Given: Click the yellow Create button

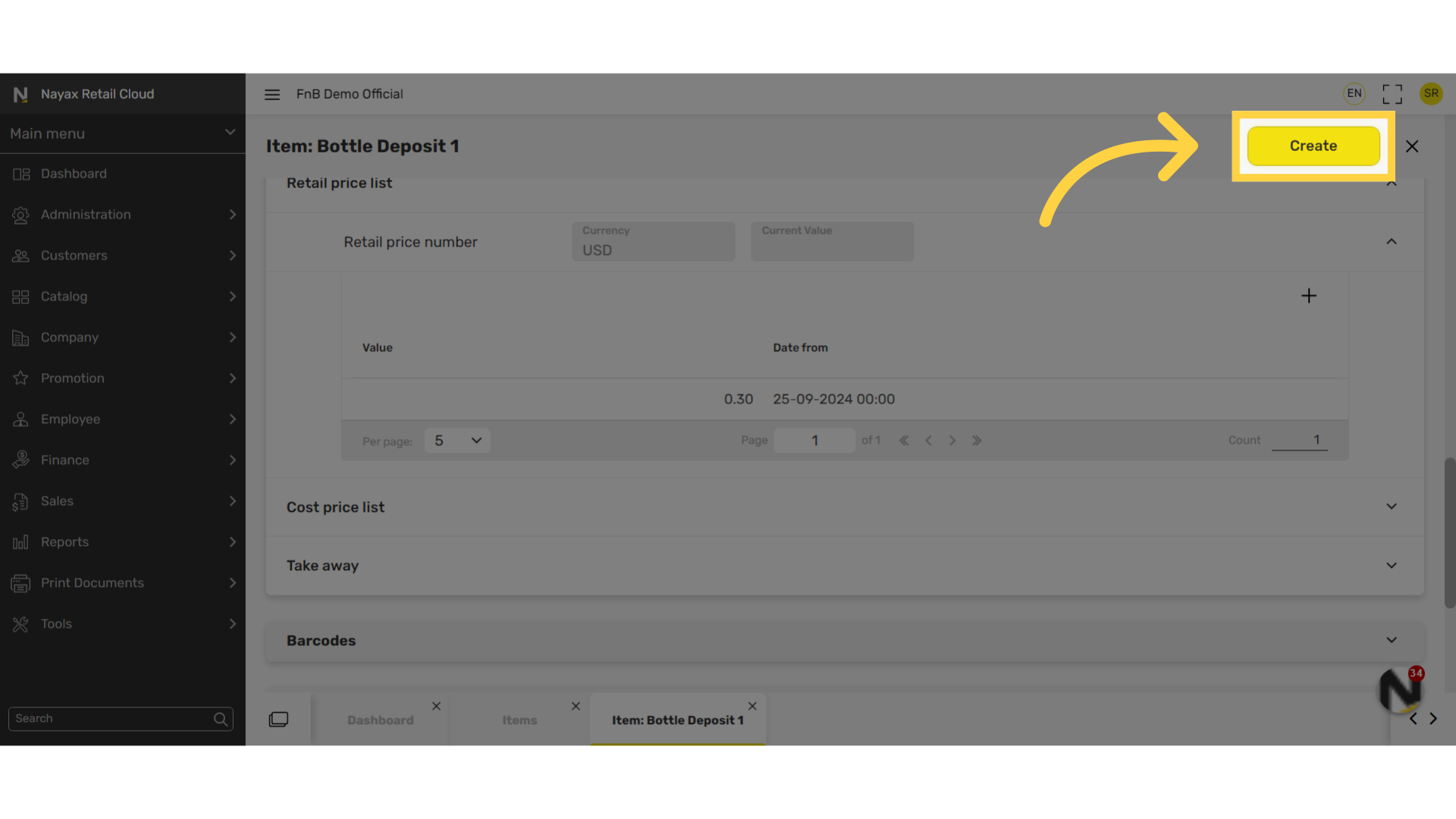Looking at the screenshot, I should [1313, 146].
